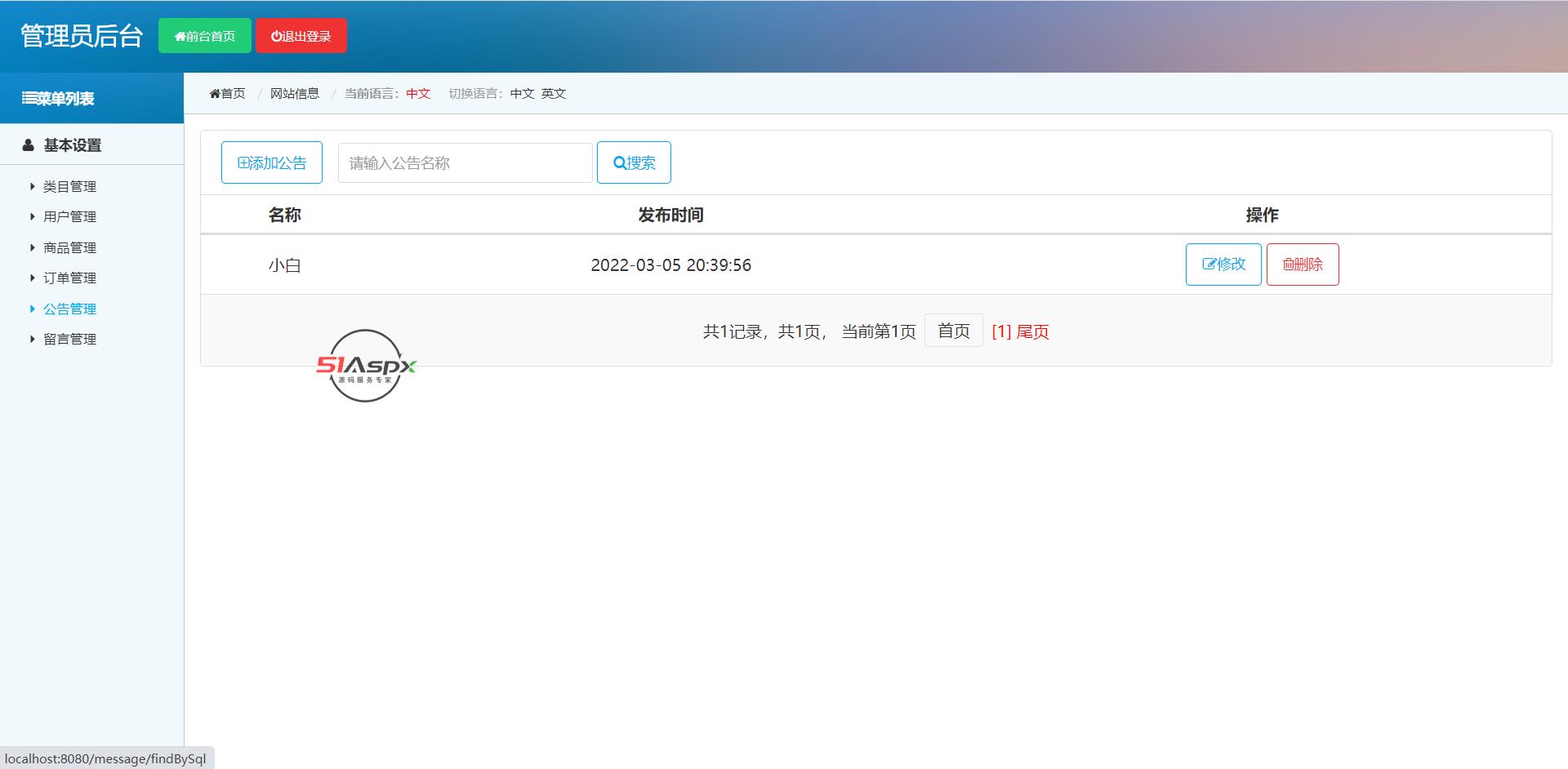1568x769 pixels.
Task: Click the list icon beside 菜单列表
Action: (x=29, y=99)
